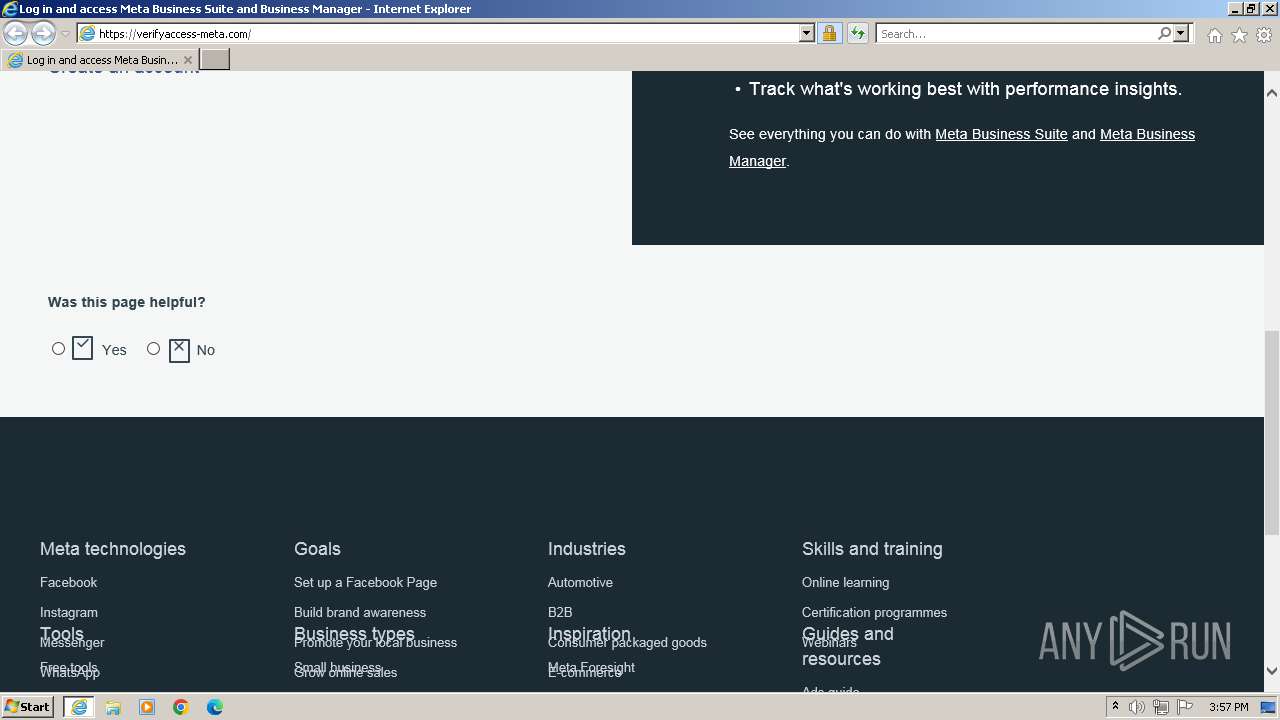Open the B2B industry link

[560, 612]
